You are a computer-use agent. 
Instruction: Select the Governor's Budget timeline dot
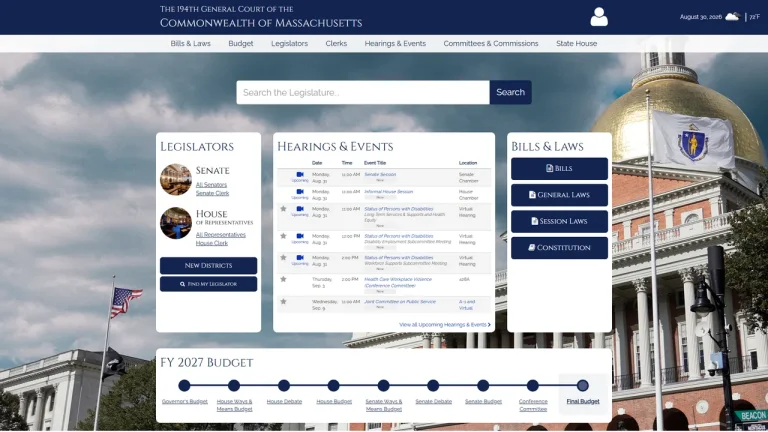click(184, 385)
